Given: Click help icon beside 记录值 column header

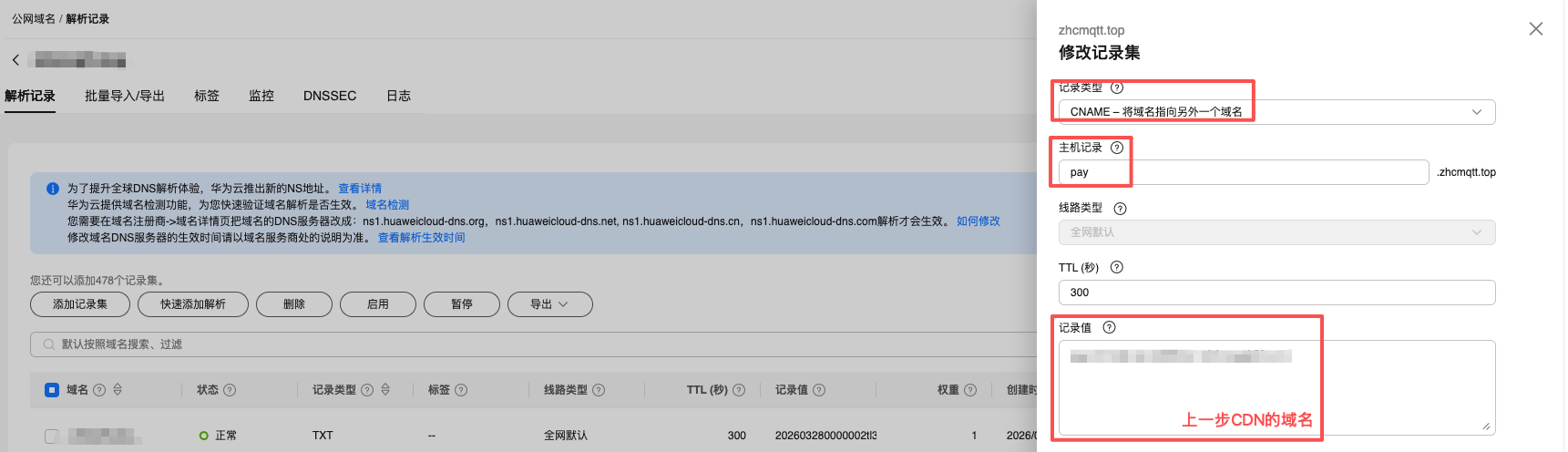Looking at the screenshot, I should pyautogui.click(x=819, y=390).
